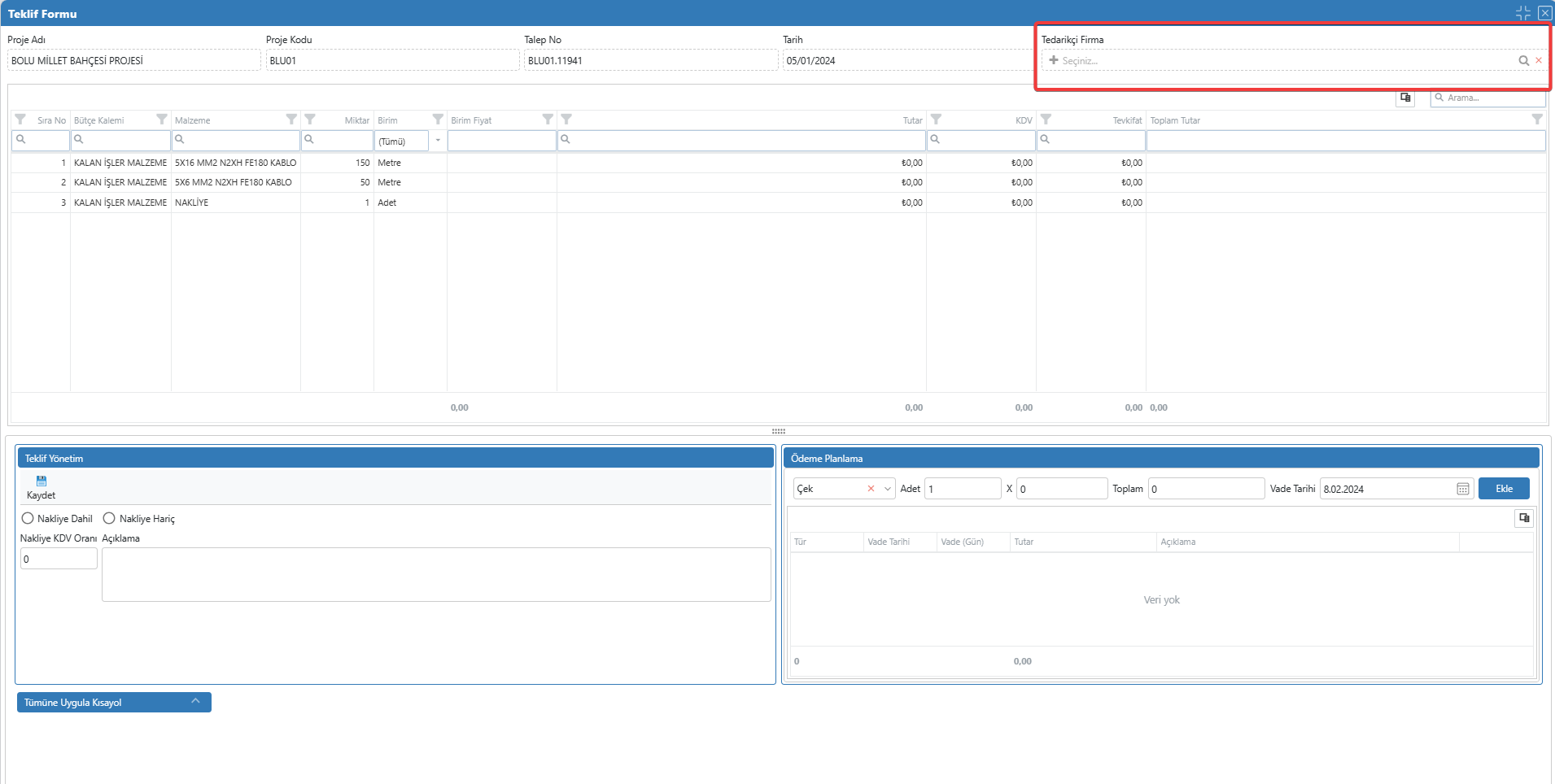Select row with NAKLİYE material
The image size is (1555, 784).
192,203
